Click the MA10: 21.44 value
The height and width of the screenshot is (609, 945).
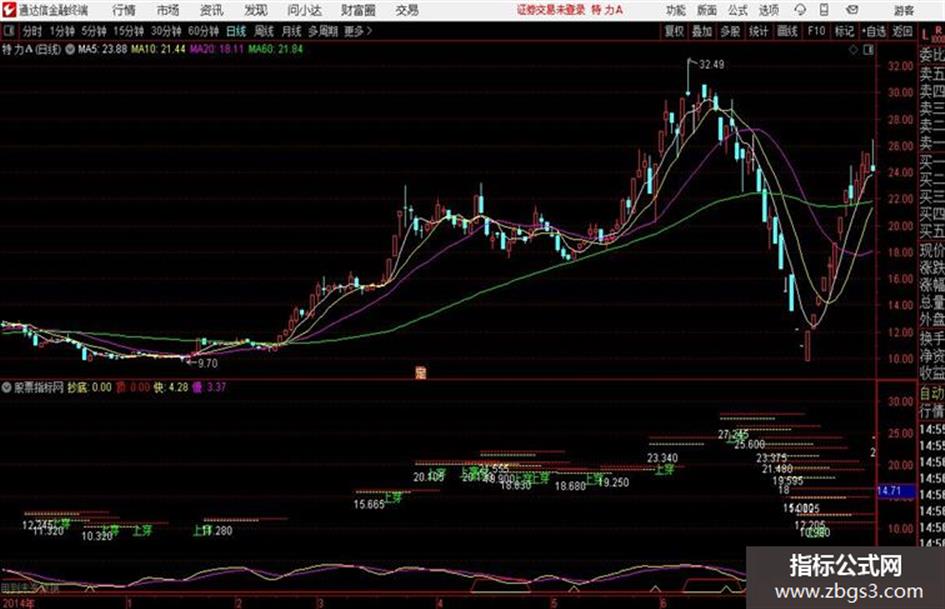(159, 49)
